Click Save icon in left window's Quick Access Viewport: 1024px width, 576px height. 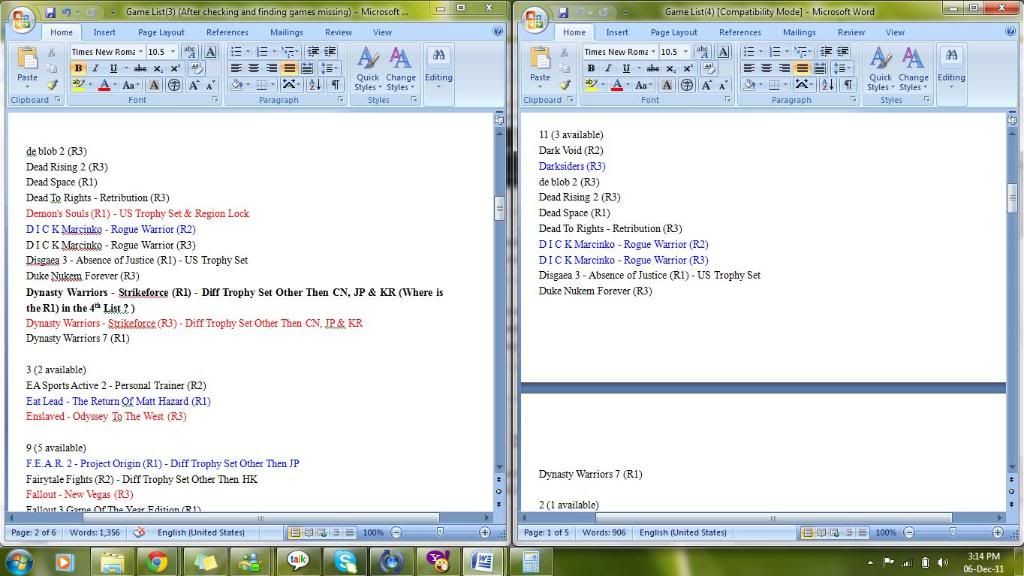(48, 12)
